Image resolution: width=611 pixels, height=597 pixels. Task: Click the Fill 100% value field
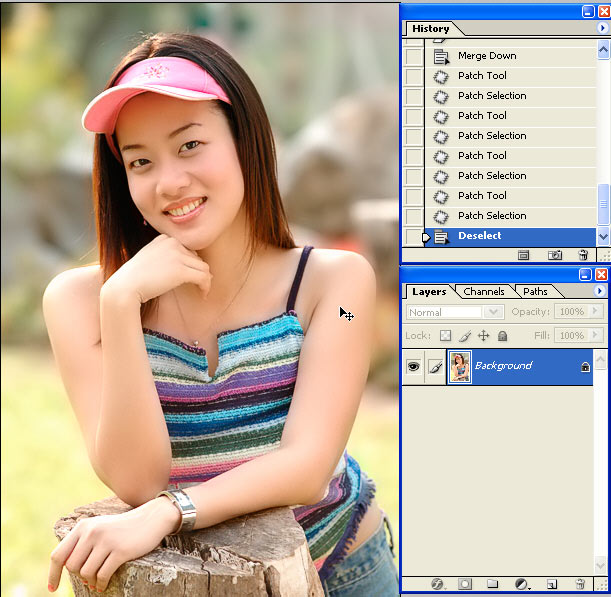[572, 335]
